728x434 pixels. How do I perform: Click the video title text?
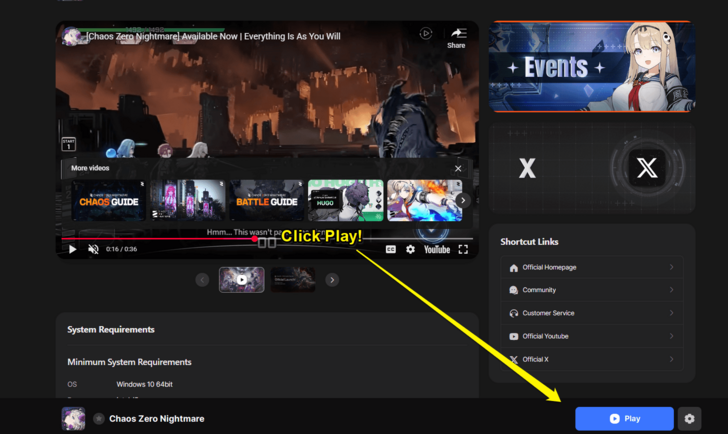point(214,36)
